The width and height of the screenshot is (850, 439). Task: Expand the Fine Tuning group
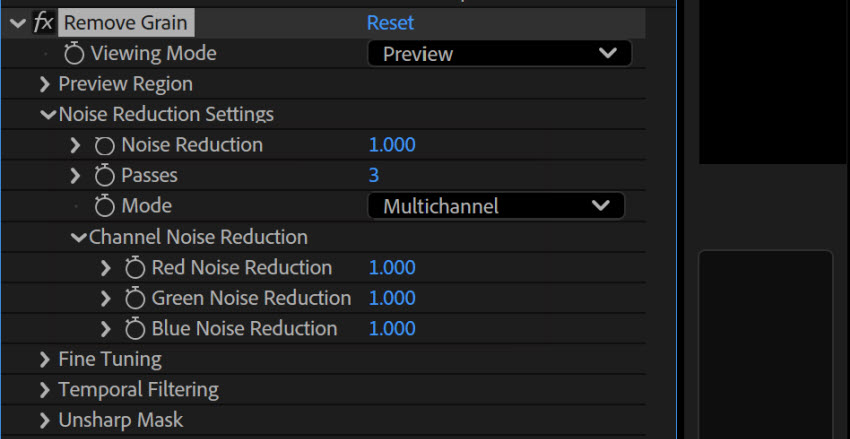pos(45,359)
